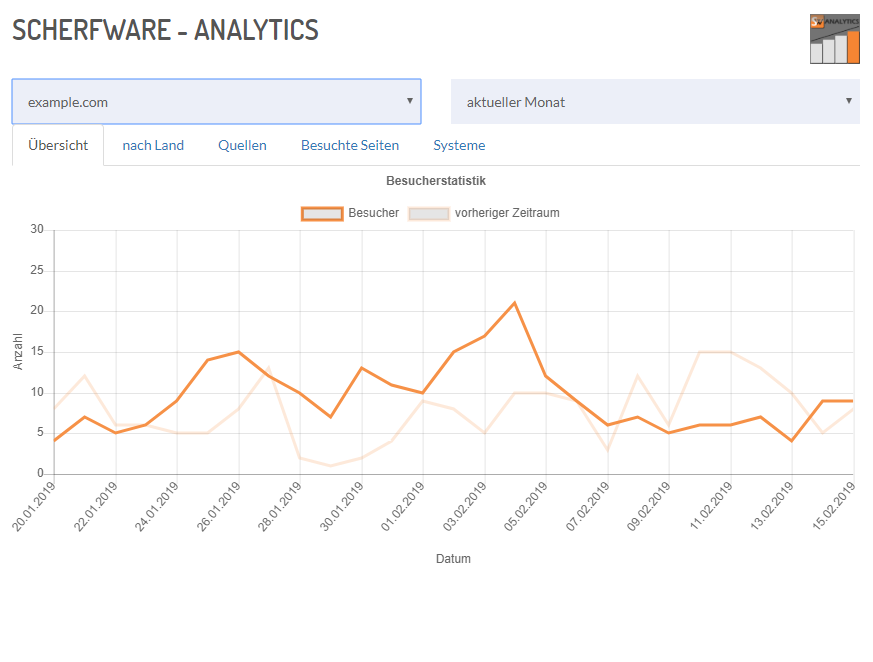
Task: Switch to the Übersicht tab
Action: coord(58,145)
